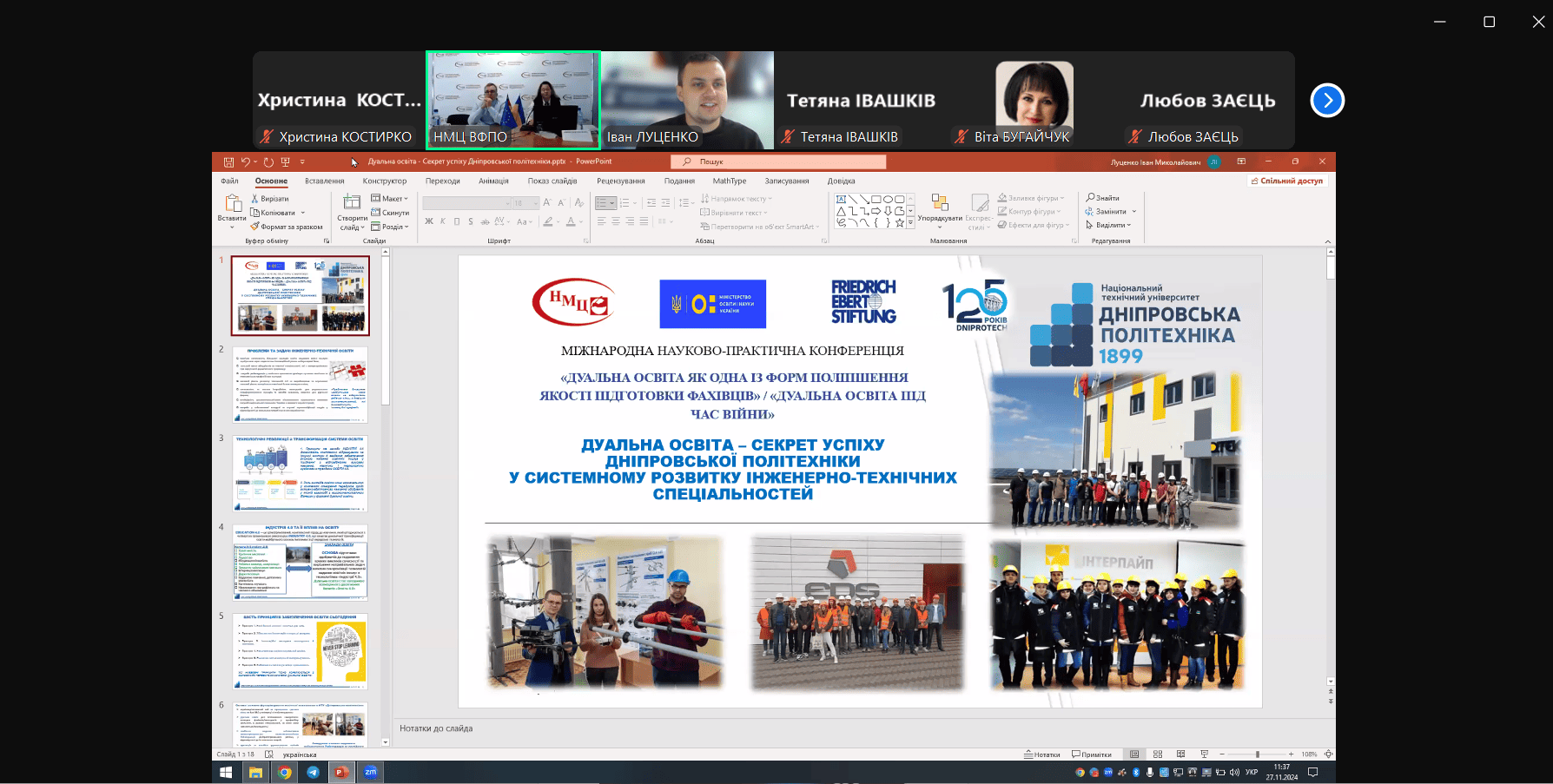Expand the Layout (Макет) dropdown
Screen dimensions: 1553x784
coord(390,199)
